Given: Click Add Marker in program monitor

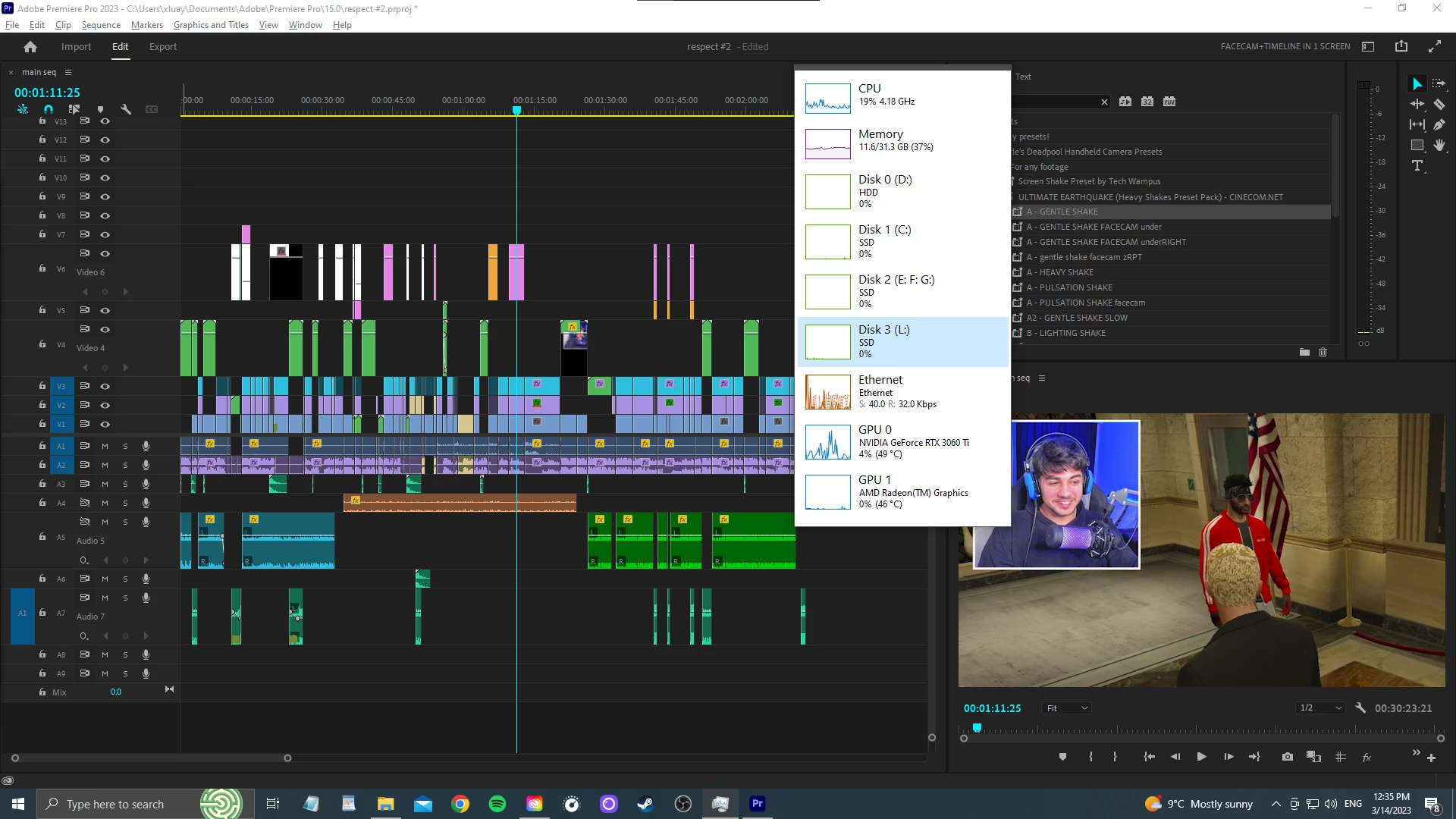Looking at the screenshot, I should (1062, 757).
